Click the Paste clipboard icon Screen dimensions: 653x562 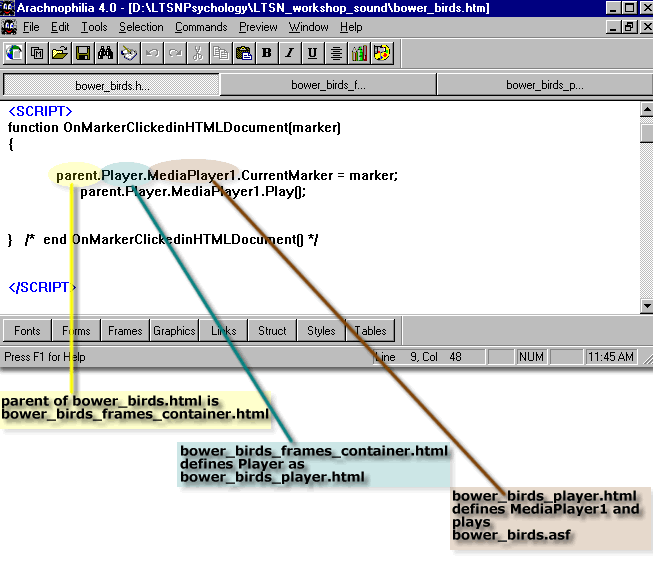(243, 52)
